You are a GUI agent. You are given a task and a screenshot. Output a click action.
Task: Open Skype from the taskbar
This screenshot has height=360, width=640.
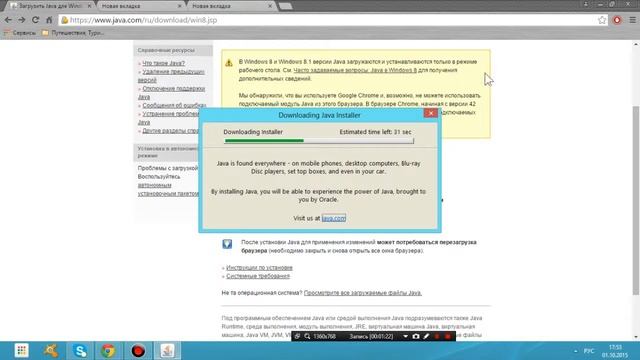(x=80, y=351)
